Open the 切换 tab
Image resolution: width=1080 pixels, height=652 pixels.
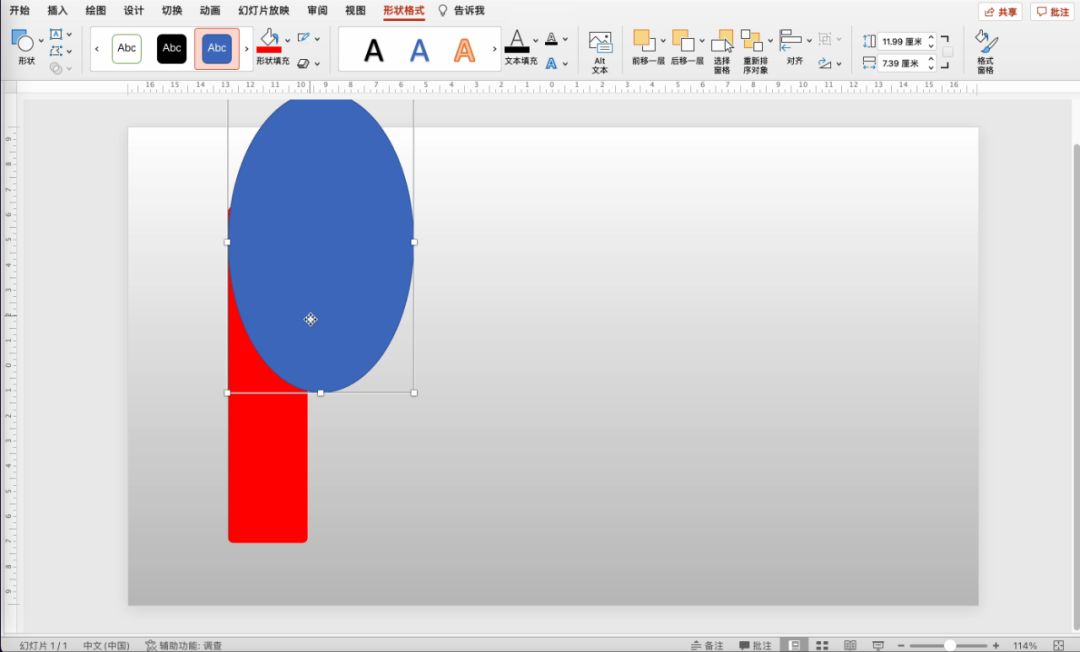point(172,10)
